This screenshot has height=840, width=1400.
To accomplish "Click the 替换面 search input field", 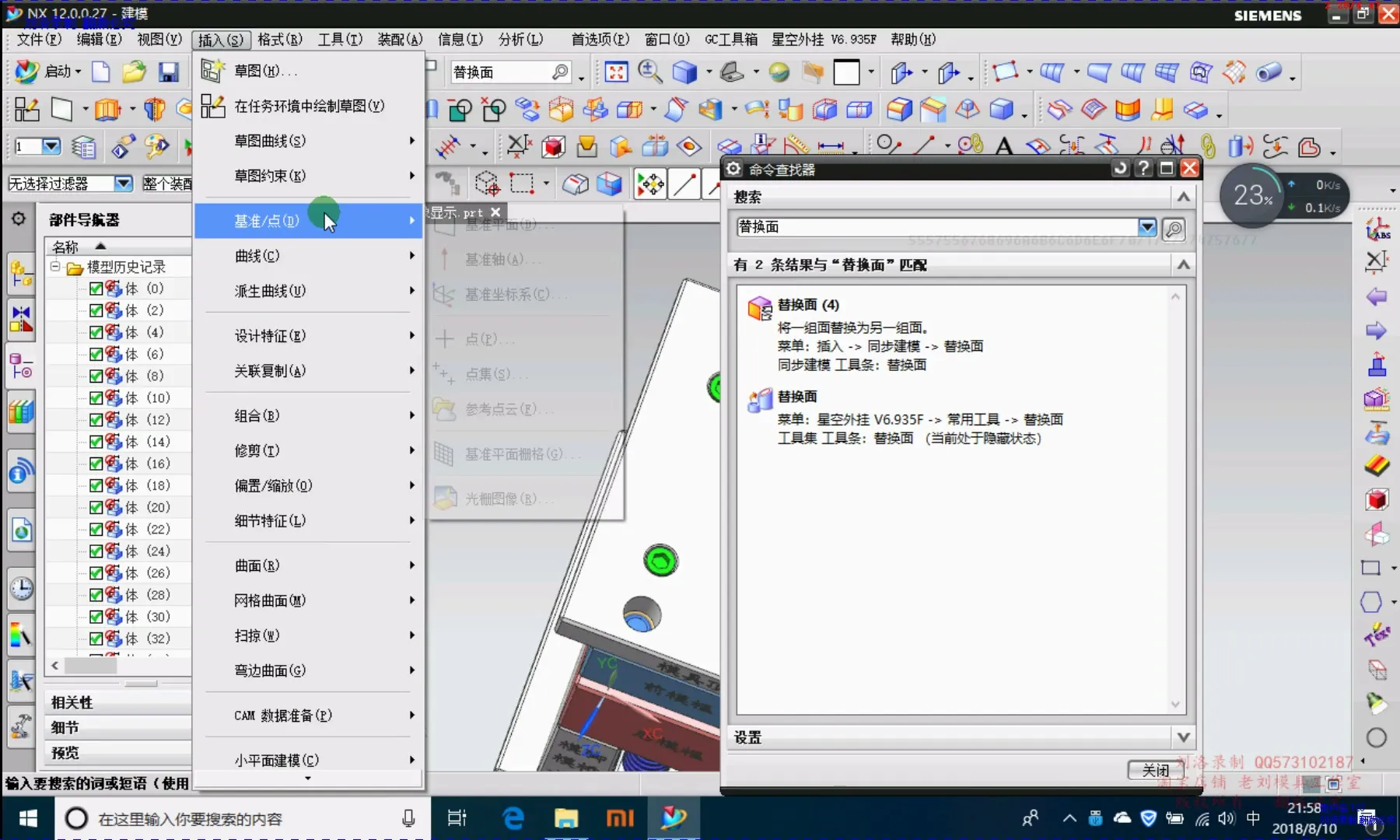I will click(x=936, y=227).
